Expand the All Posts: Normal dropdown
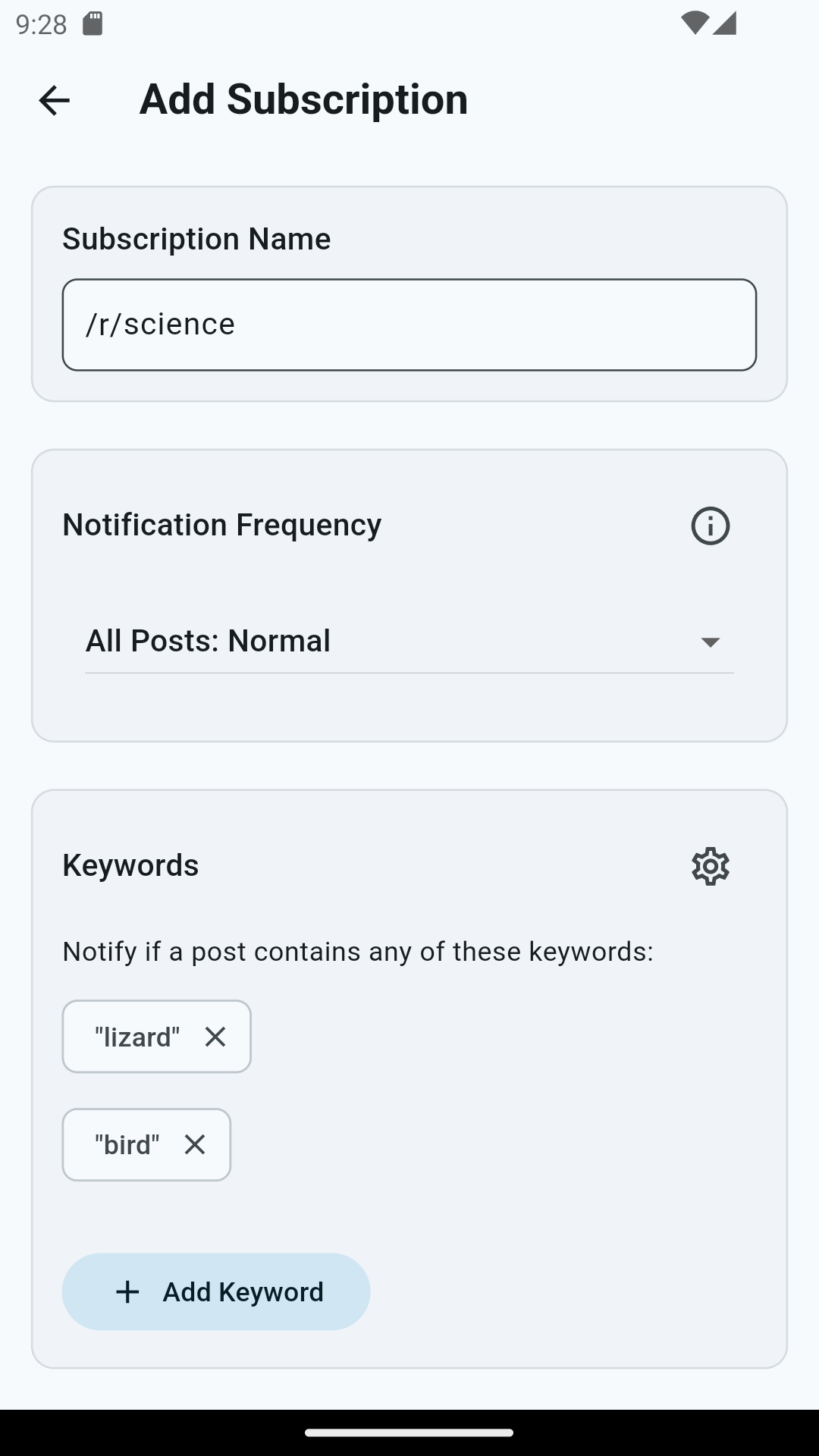Viewport: 819px width, 1456px height. click(x=409, y=642)
